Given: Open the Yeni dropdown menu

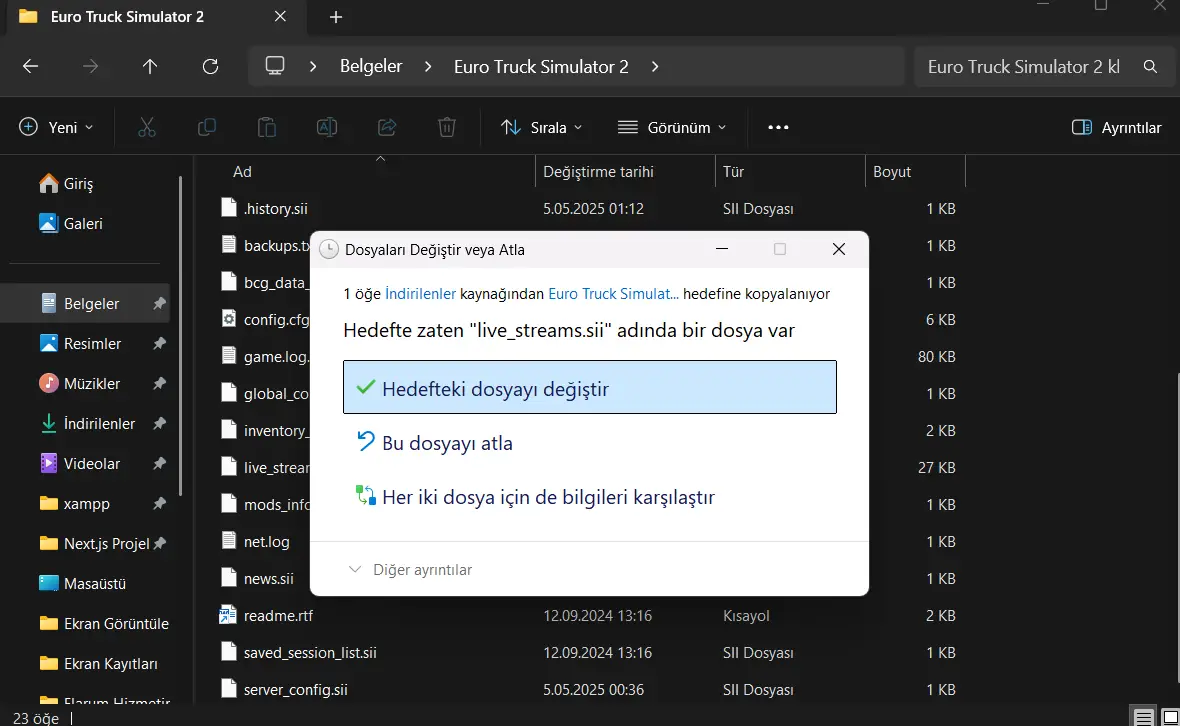Looking at the screenshot, I should (x=56, y=127).
